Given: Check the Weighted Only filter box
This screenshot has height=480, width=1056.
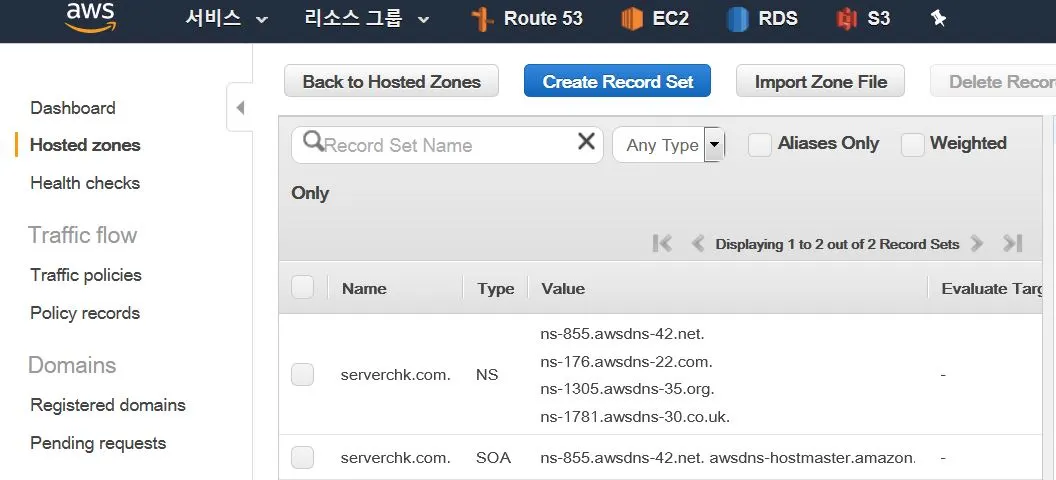Looking at the screenshot, I should coord(913,145).
